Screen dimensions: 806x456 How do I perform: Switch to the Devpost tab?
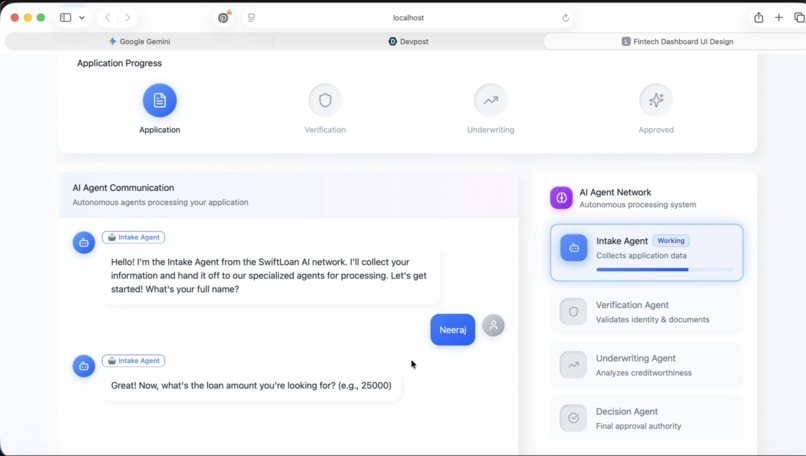tap(409, 42)
